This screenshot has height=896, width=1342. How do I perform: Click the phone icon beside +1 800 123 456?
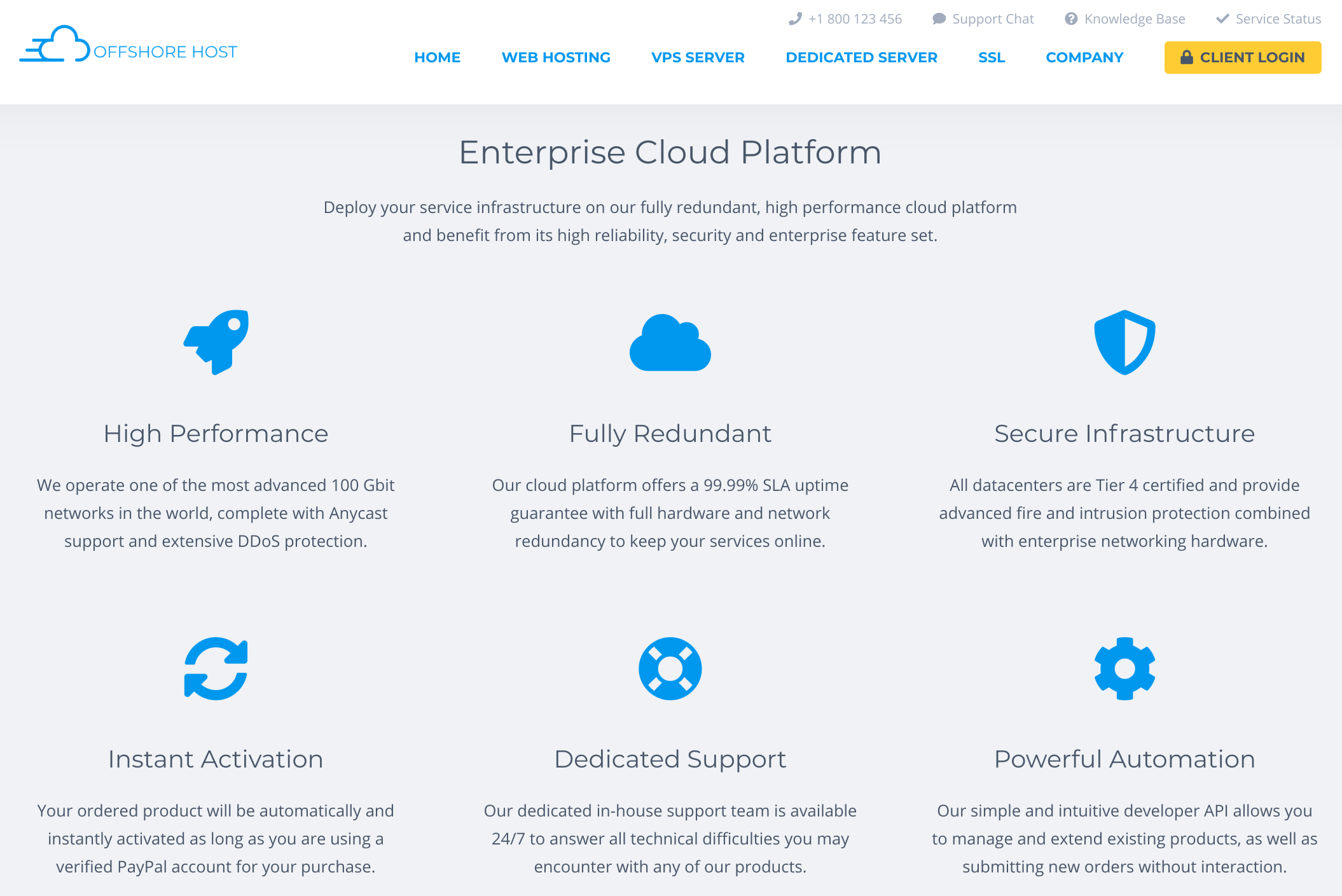pos(795,19)
